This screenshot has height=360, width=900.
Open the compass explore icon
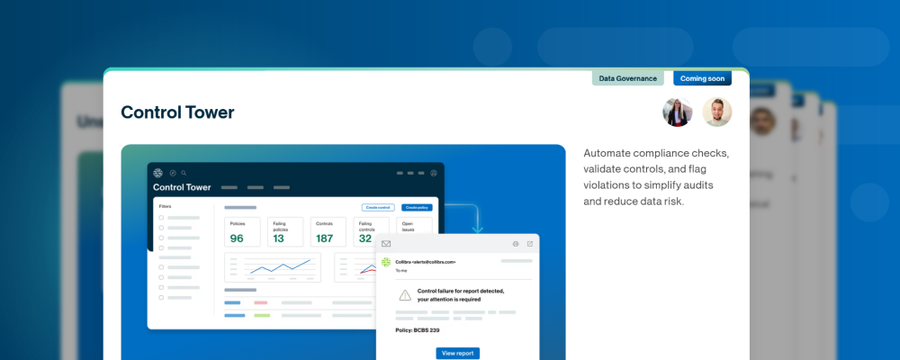pos(173,173)
